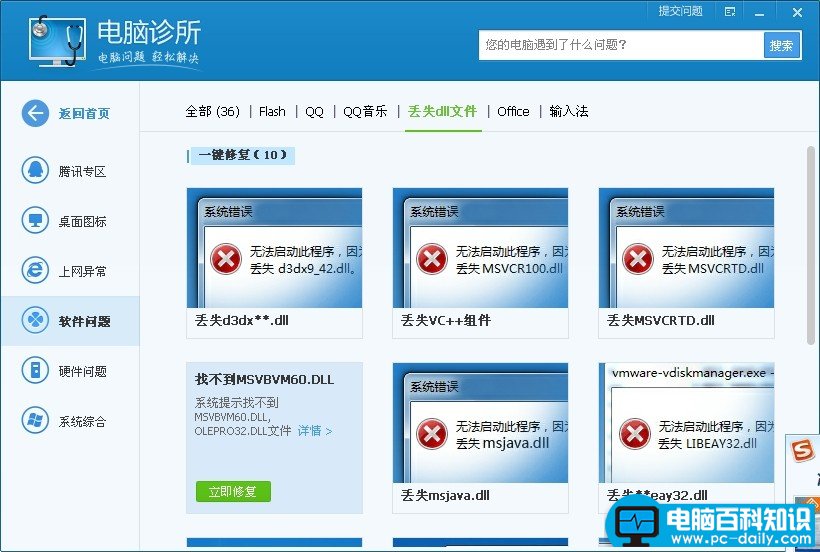
Task: Open the feedback icon beside 提交问题
Action: coord(730,12)
